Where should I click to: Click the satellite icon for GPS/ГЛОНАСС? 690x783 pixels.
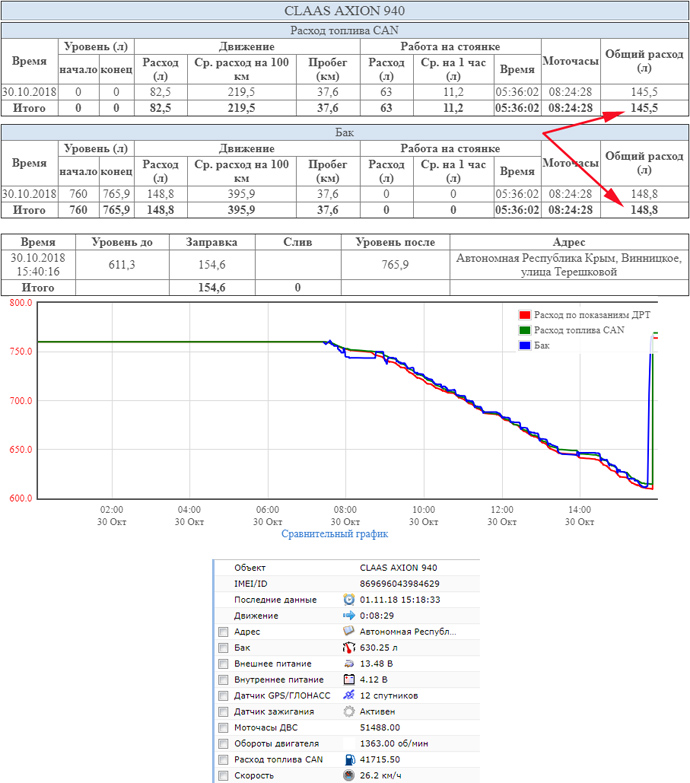(x=349, y=695)
